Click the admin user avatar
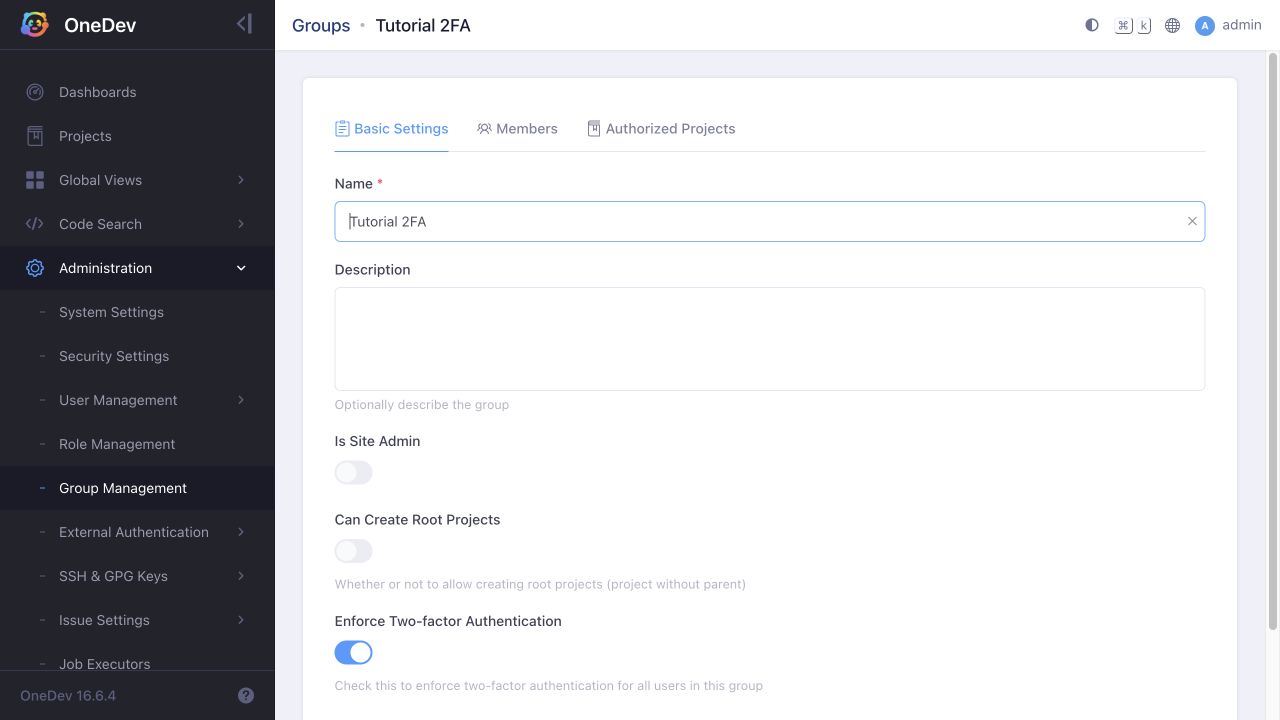 1205,25
